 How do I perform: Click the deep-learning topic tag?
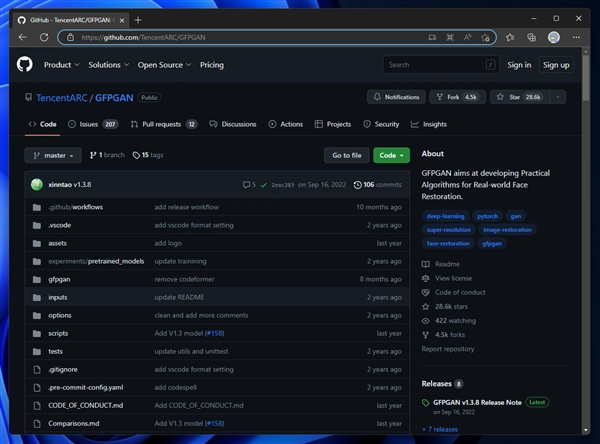[445, 216]
